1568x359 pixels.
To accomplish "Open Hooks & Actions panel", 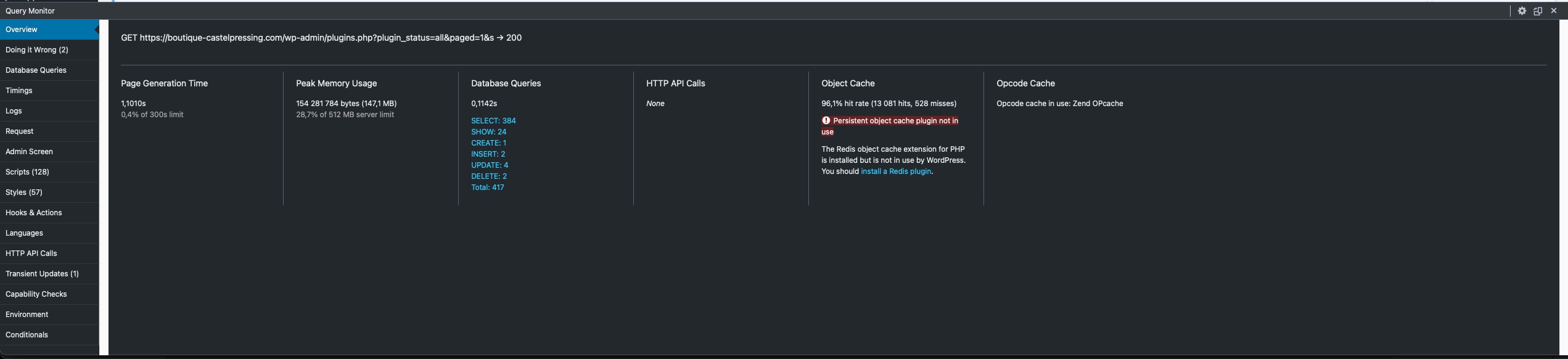I will coord(49,213).
